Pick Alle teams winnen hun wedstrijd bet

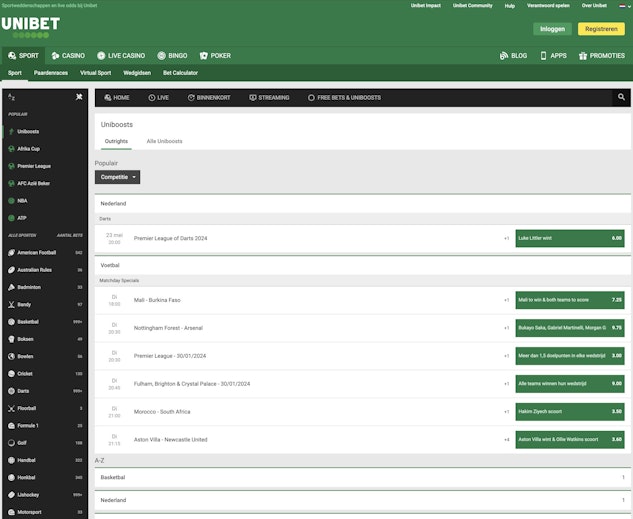point(570,384)
